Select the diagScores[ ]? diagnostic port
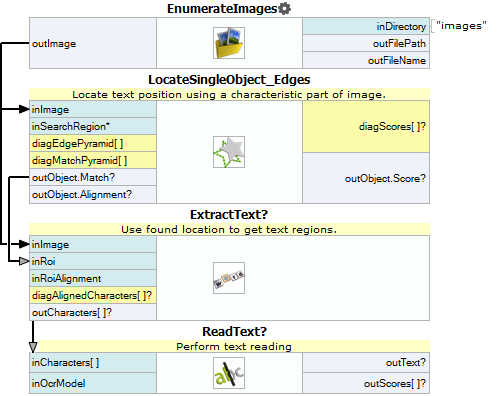 (366, 127)
